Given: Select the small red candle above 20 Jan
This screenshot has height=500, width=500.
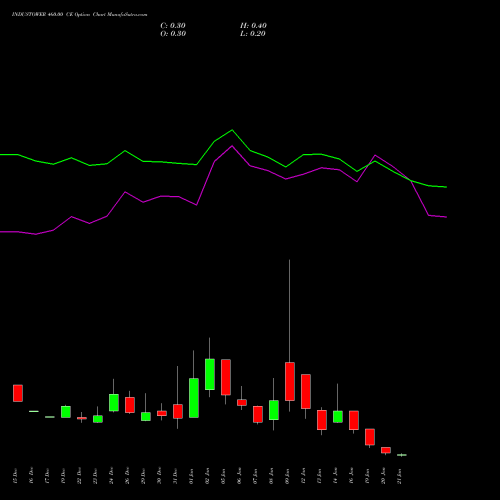Looking at the screenshot, I should [386, 450].
